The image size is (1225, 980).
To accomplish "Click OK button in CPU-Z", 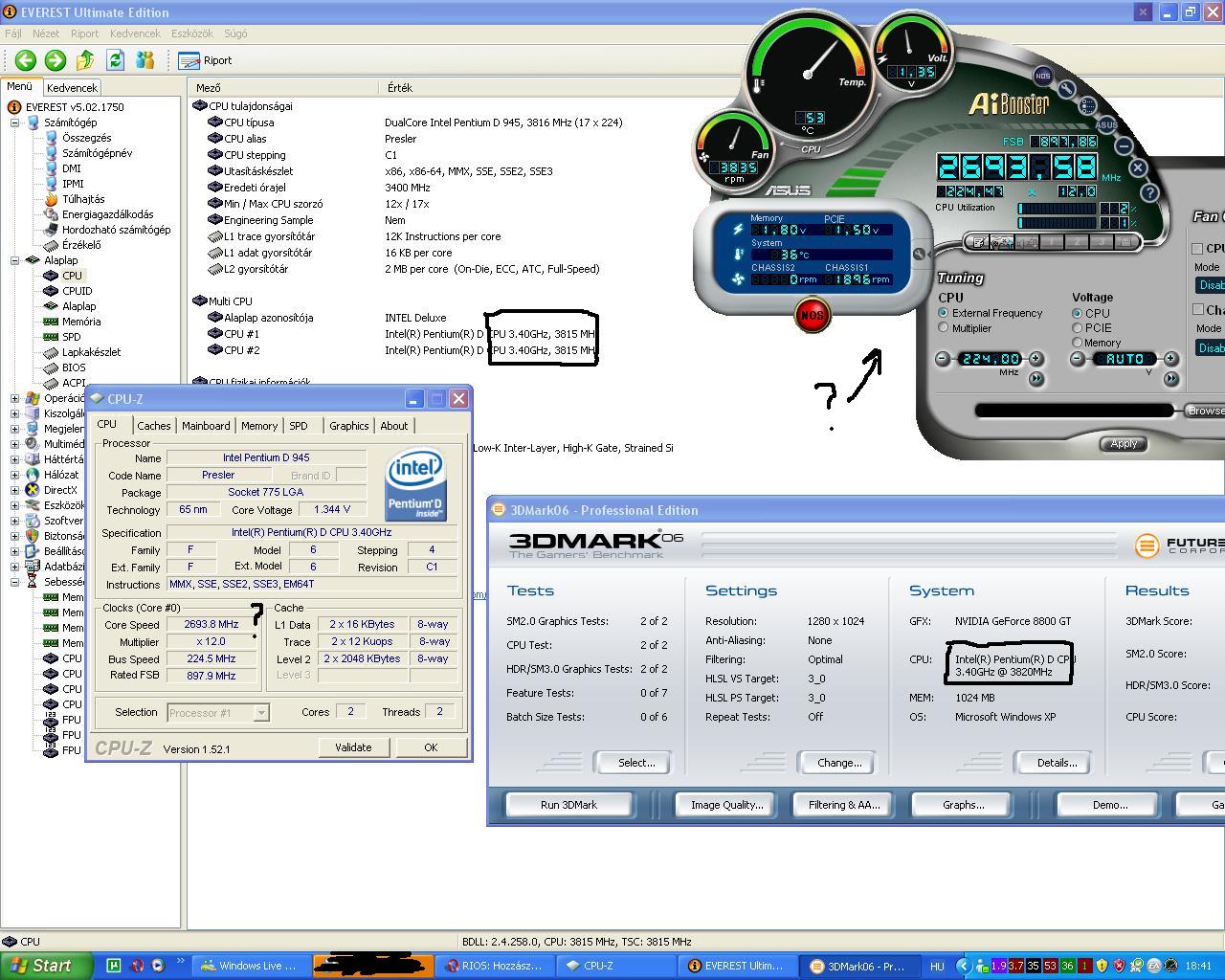I will click(431, 747).
